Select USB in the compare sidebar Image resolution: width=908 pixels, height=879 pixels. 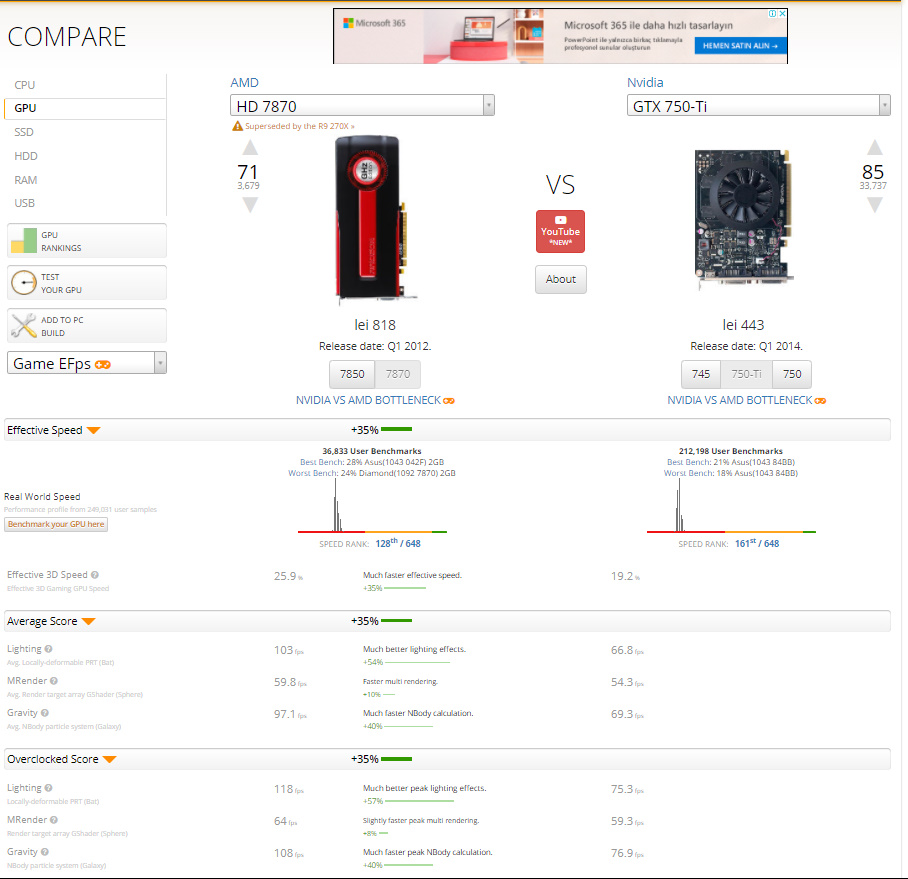tap(24, 203)
